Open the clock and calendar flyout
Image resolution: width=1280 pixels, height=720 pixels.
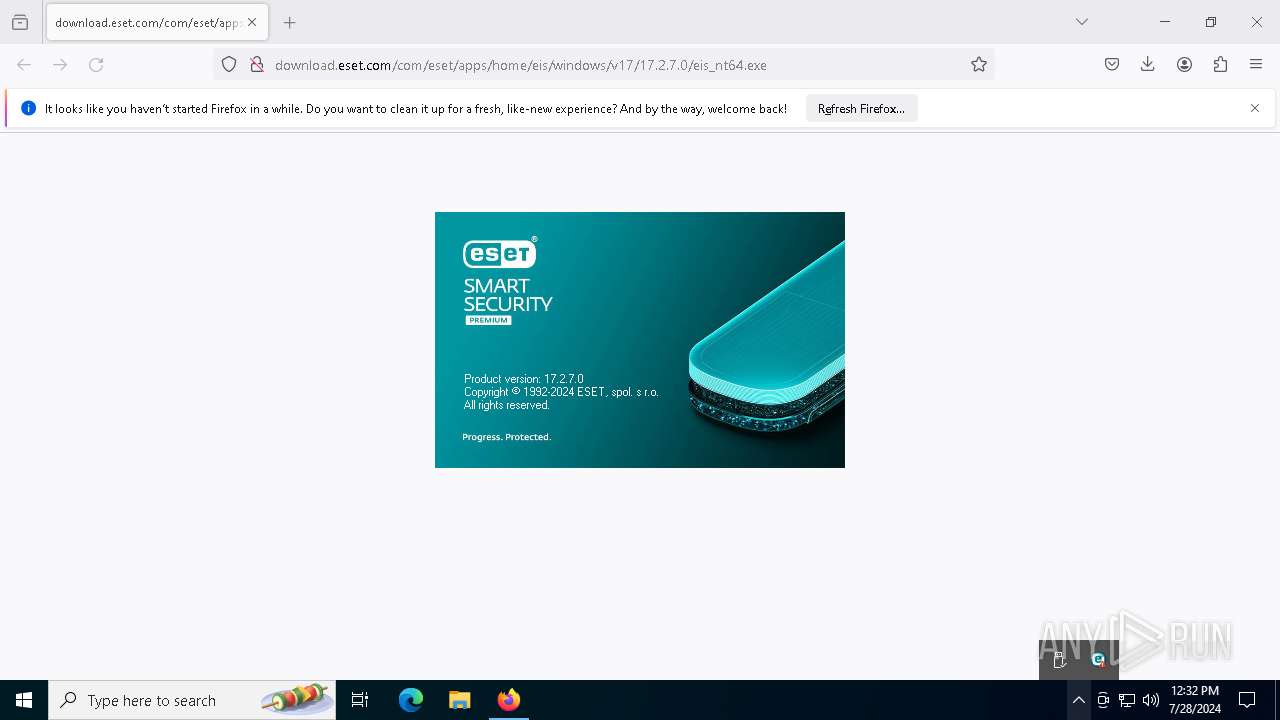pos(1195,700)
